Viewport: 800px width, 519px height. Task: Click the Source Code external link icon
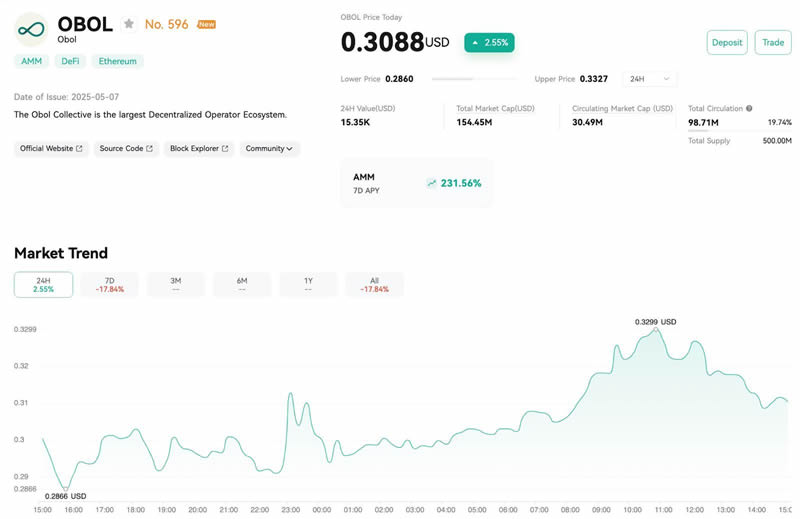(x=149, y=149)
